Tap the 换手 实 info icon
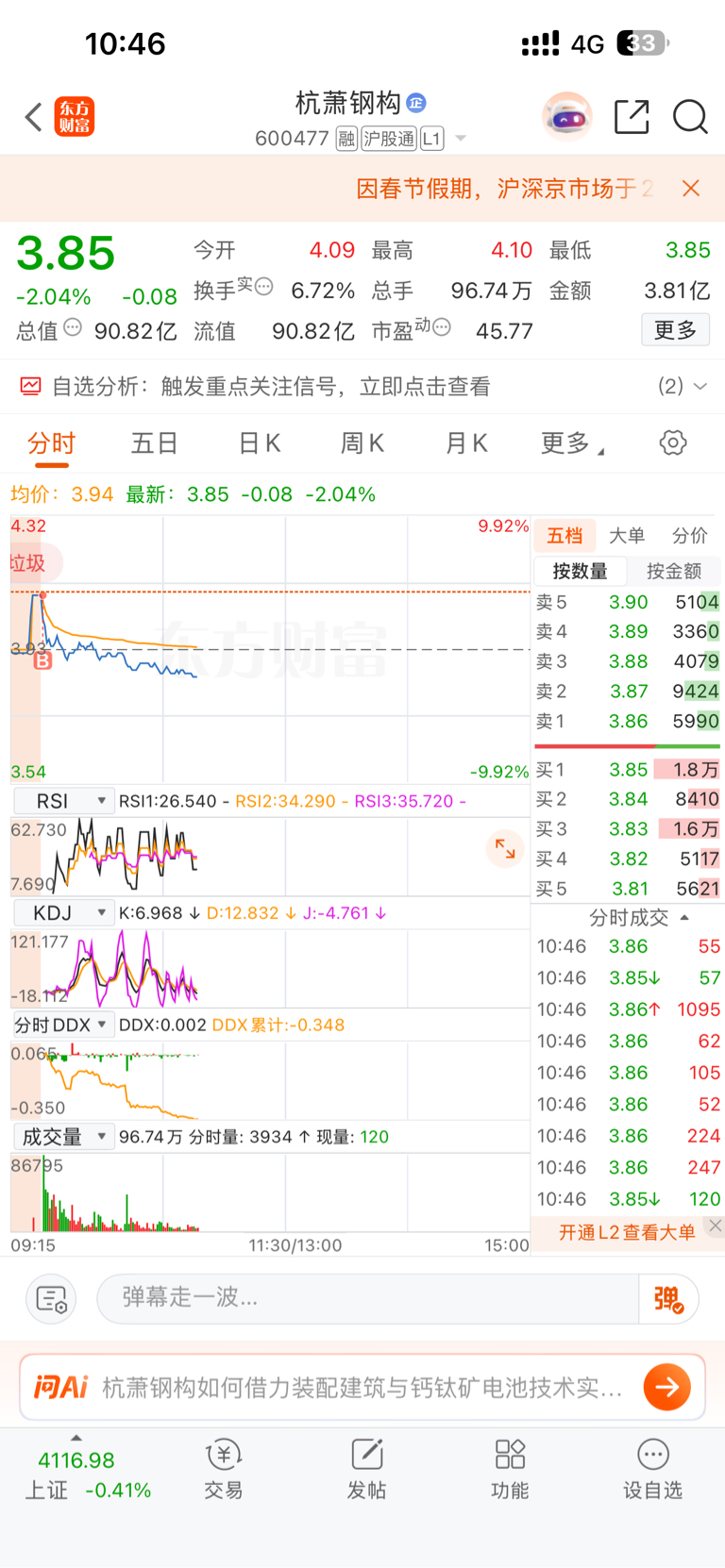 point(263,286)
